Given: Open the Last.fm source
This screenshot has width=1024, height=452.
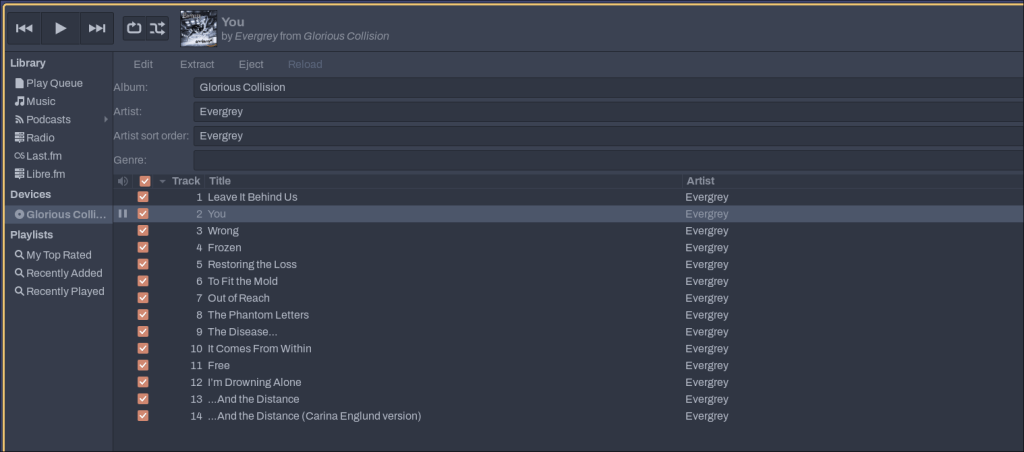Looking at the screenshot, I should [44, 155].
